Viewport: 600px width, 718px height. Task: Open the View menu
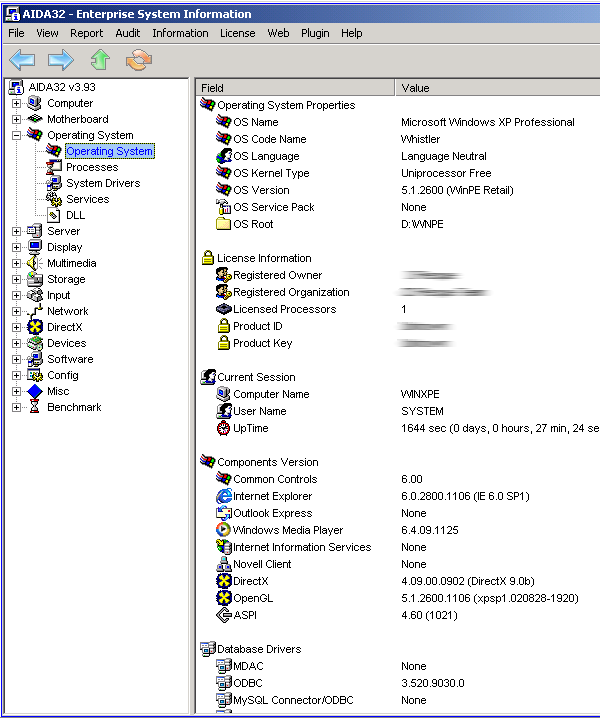click(47, 33)
